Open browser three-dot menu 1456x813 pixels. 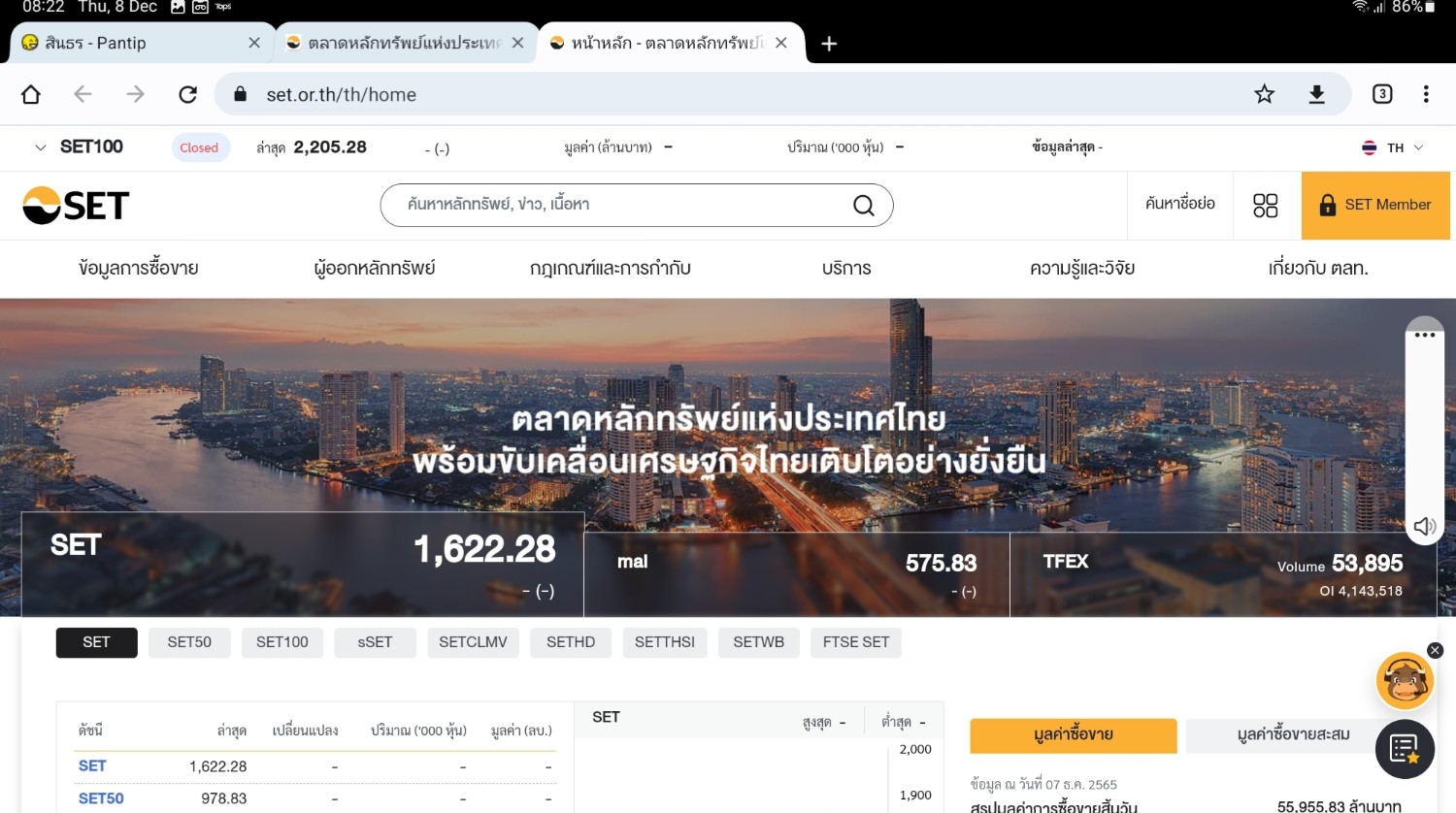click(x=1426, y=94)
